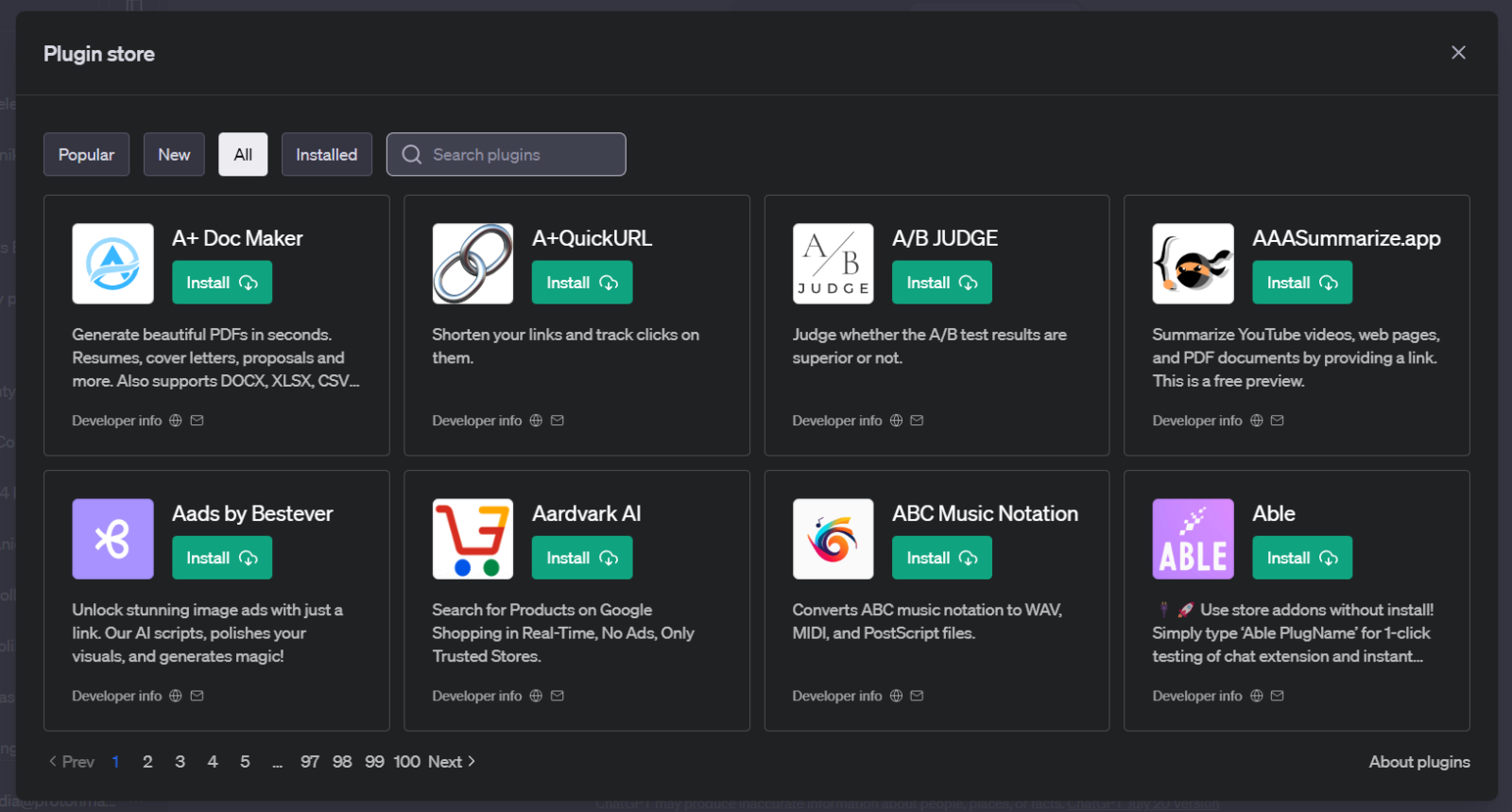This screenshot has width=1512, height=812.
Task: Click the A+QuickURL chain link logo
Action: pyautogui.click(x=472, y=264)
